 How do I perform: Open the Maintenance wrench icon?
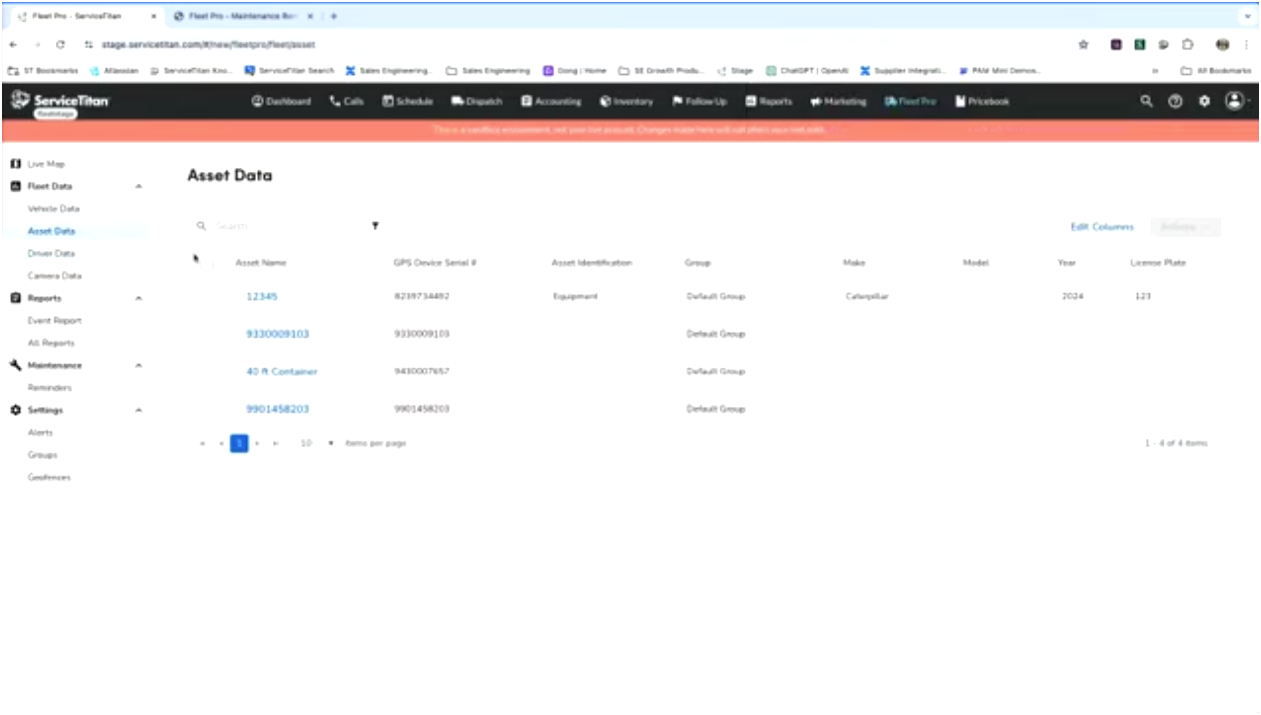pyautogui.click(x=14, y=365)
